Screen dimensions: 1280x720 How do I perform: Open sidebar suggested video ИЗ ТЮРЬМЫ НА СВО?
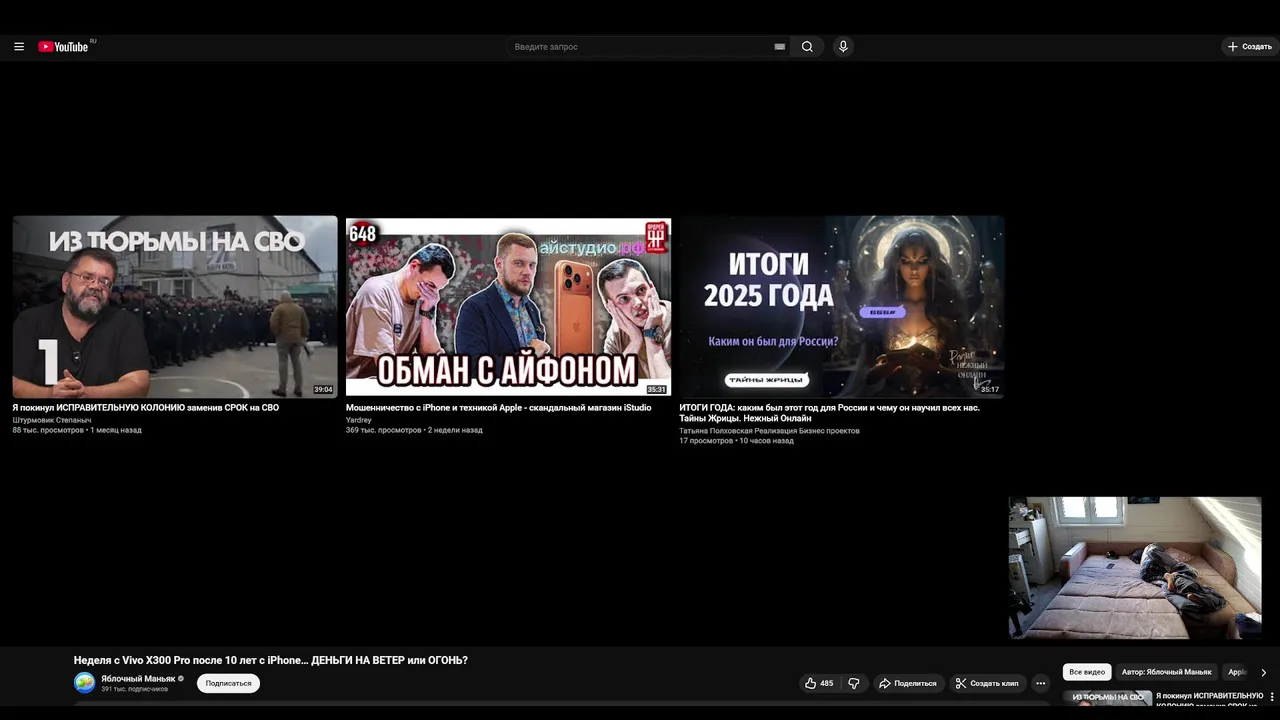click(x=1107, y=698)
